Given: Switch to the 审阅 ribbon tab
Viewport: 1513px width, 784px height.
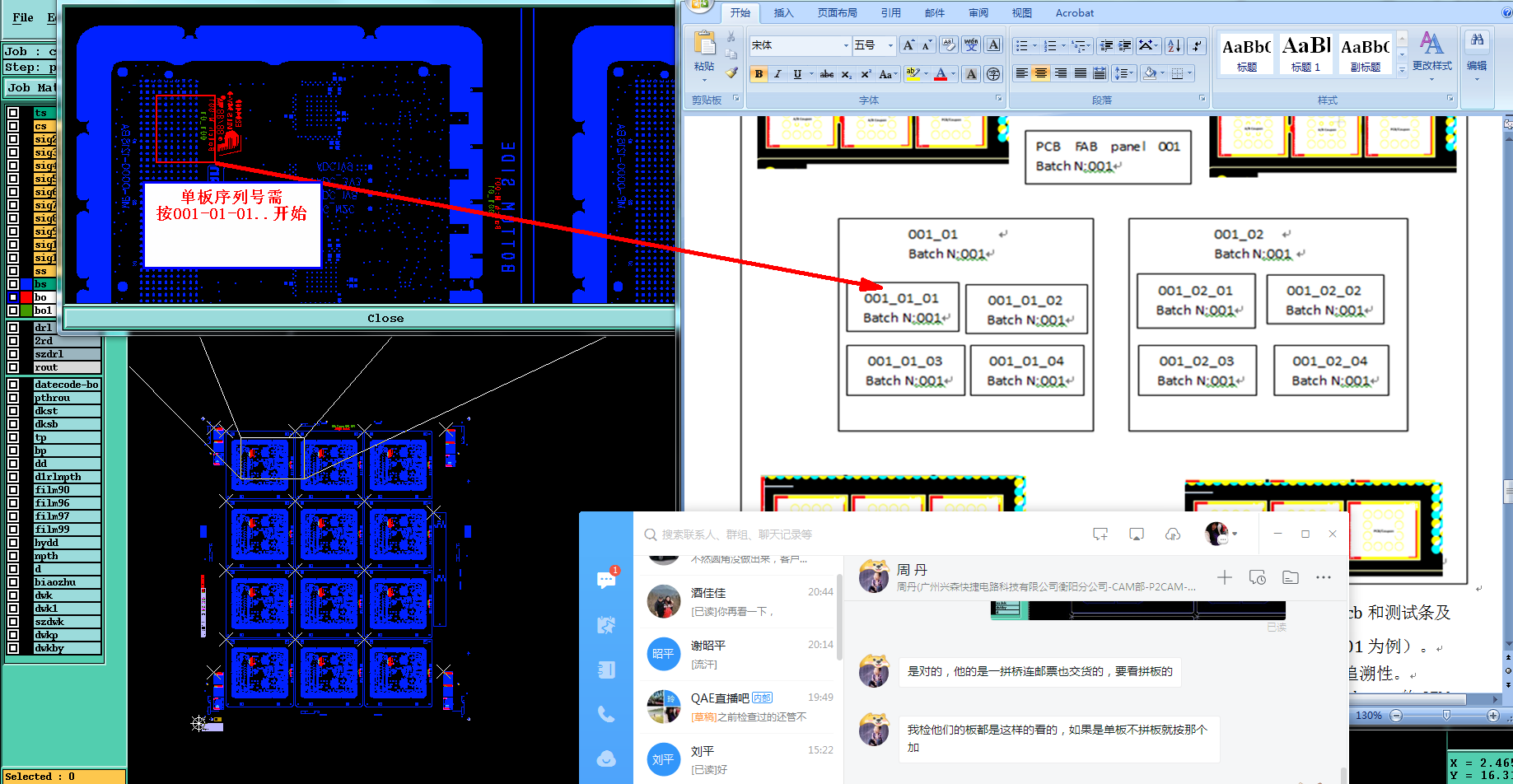Looking at the screenshot, I should click(x=978, y=13).
